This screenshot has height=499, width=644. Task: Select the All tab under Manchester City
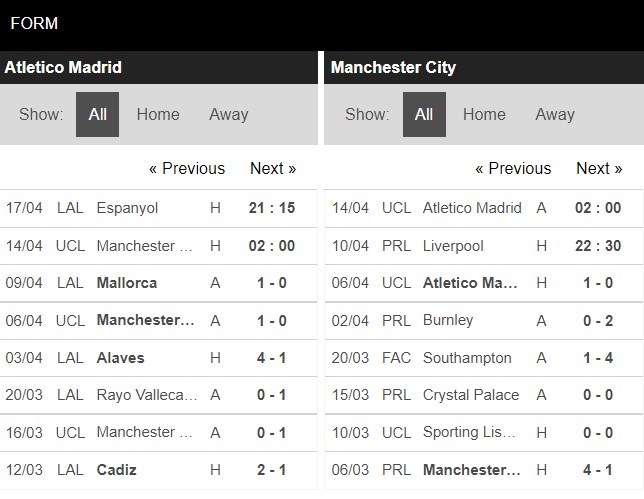click(x=424, y=114)
